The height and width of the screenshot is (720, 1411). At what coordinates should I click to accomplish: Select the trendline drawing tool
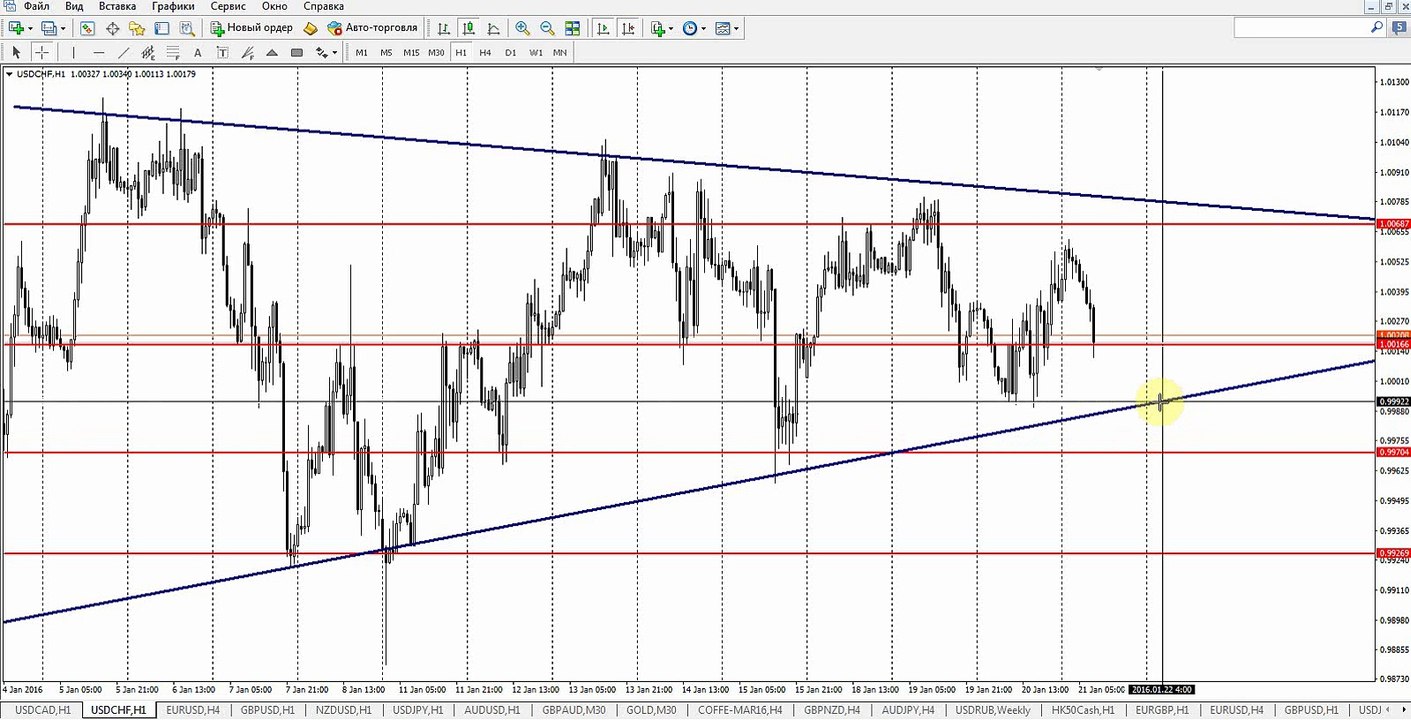pos(123,52)
